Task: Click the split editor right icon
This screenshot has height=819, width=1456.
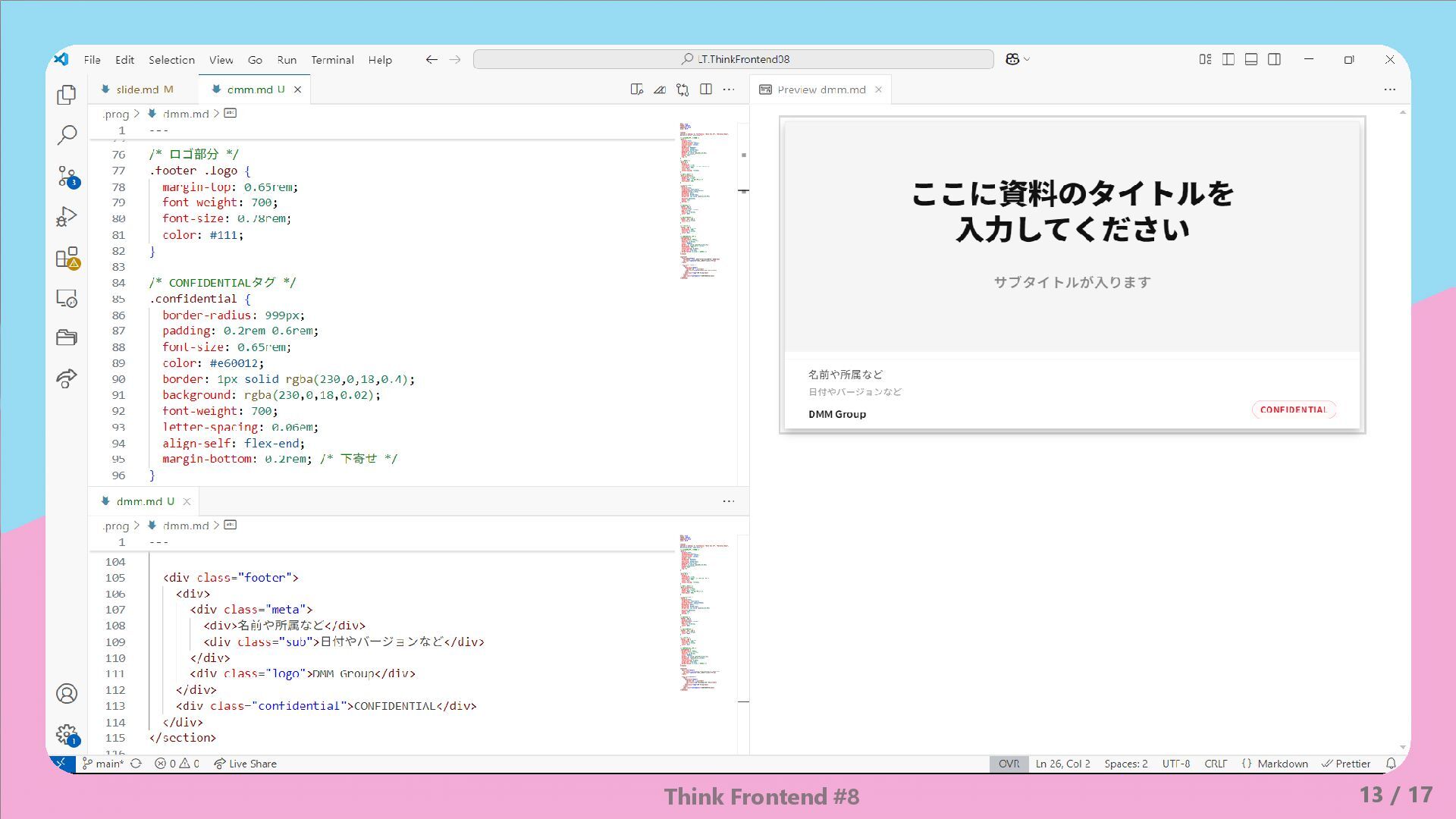Action: [706, 89]
